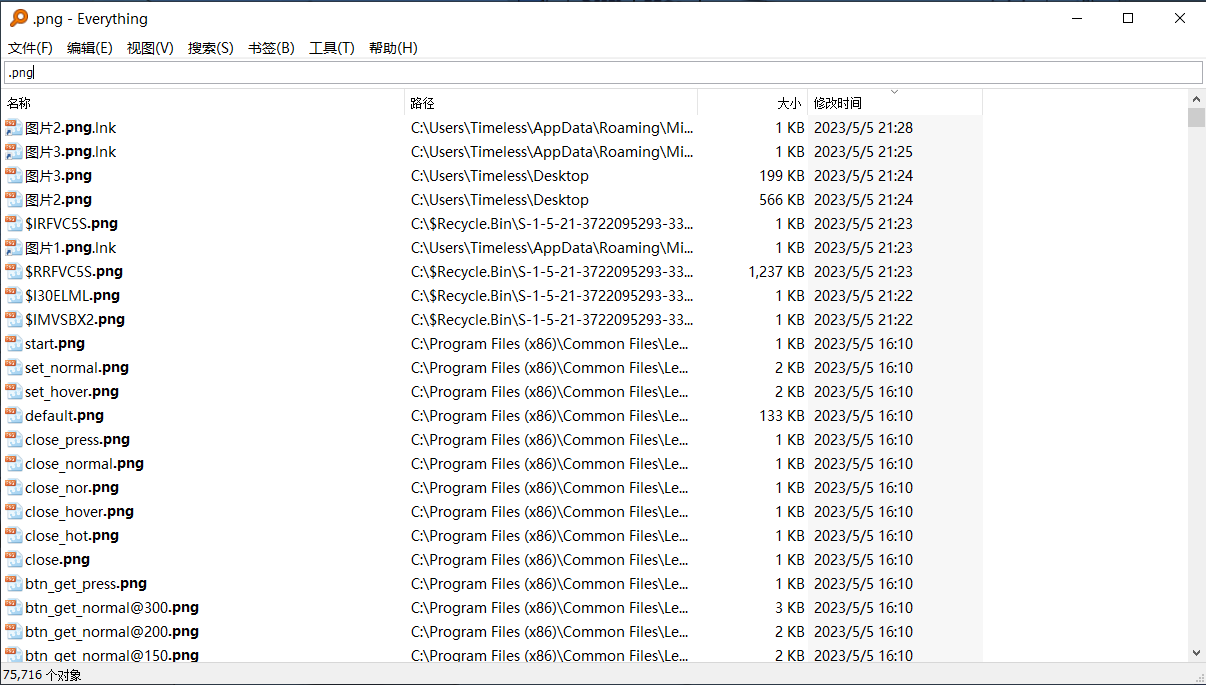Click the icon of set_hover.png

[13, 391]
